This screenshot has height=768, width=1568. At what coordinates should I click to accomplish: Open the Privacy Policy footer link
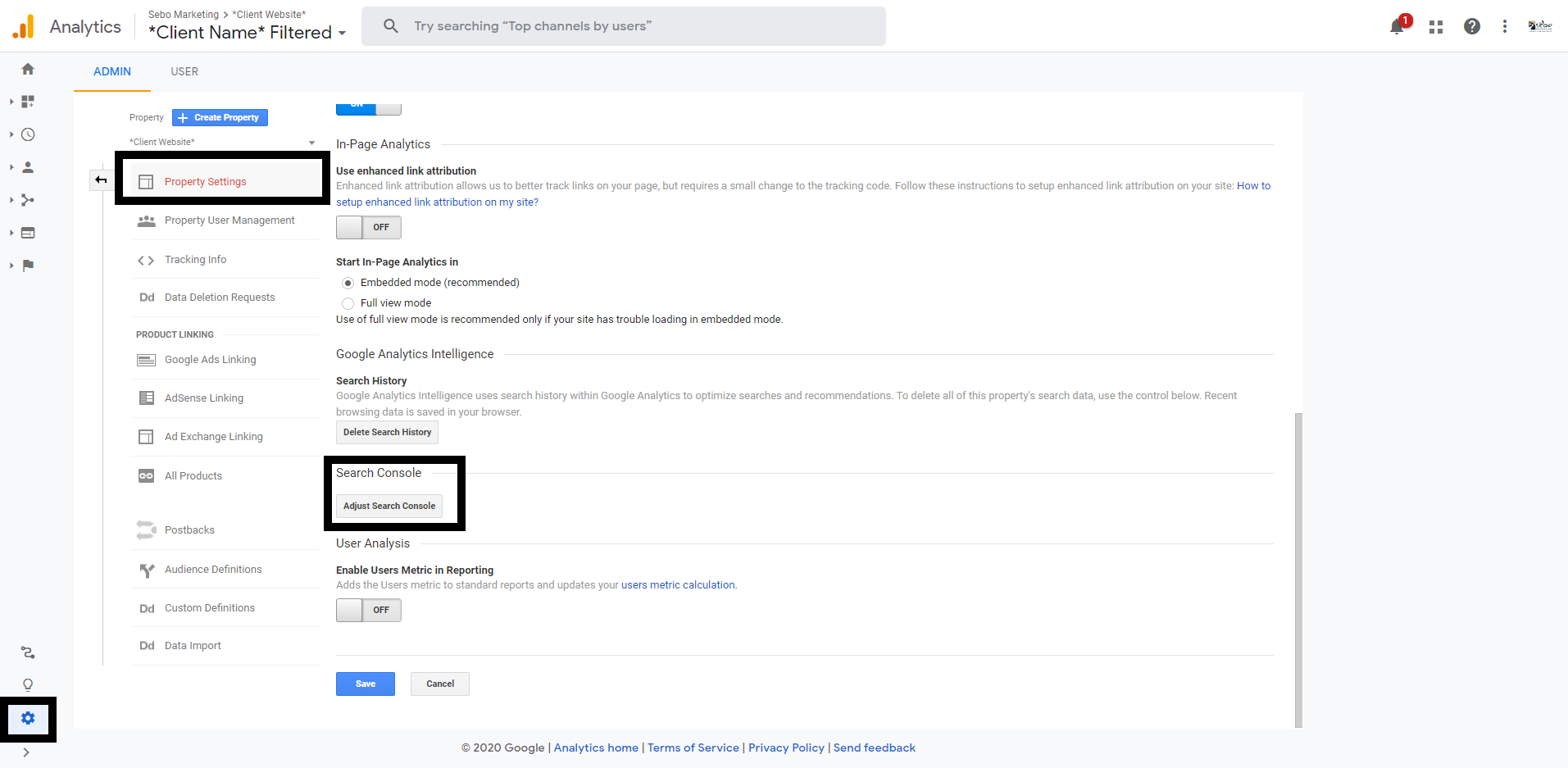pyautogui.click(x=786, y=748)
